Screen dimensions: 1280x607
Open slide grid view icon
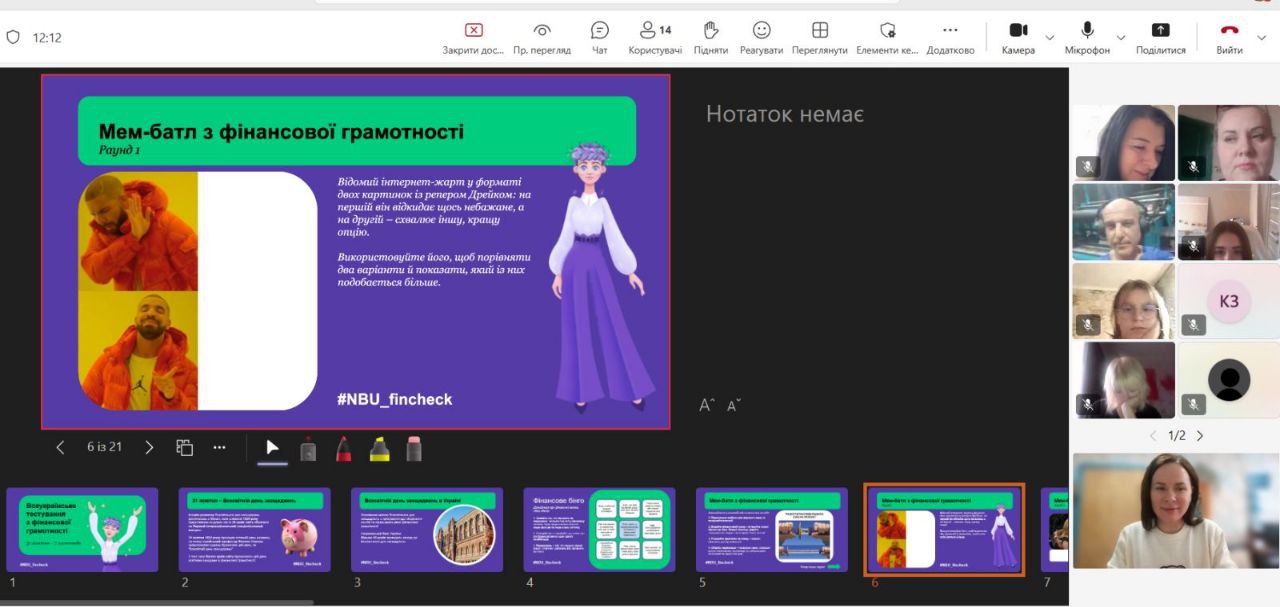pyautogui.click(x=185, y=447)
